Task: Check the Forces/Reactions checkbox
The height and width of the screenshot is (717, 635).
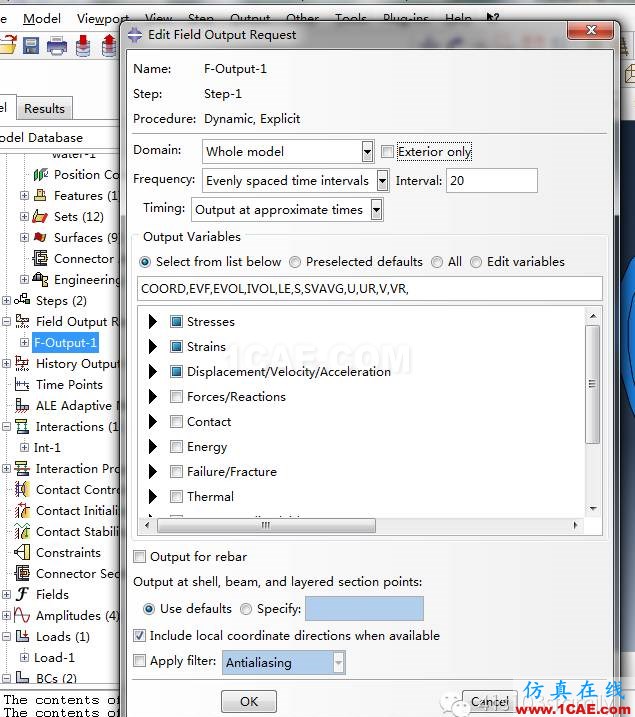Action: click(x=176, y=396)
